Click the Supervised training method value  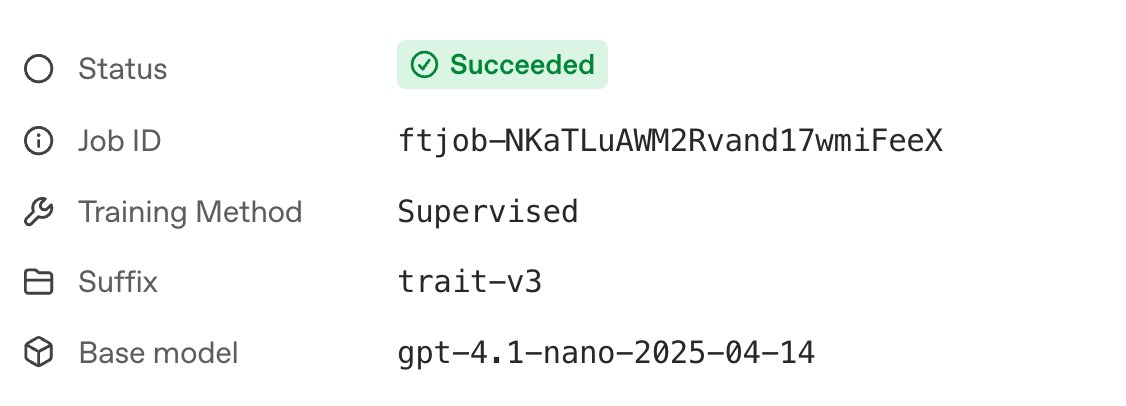(488, 212)
